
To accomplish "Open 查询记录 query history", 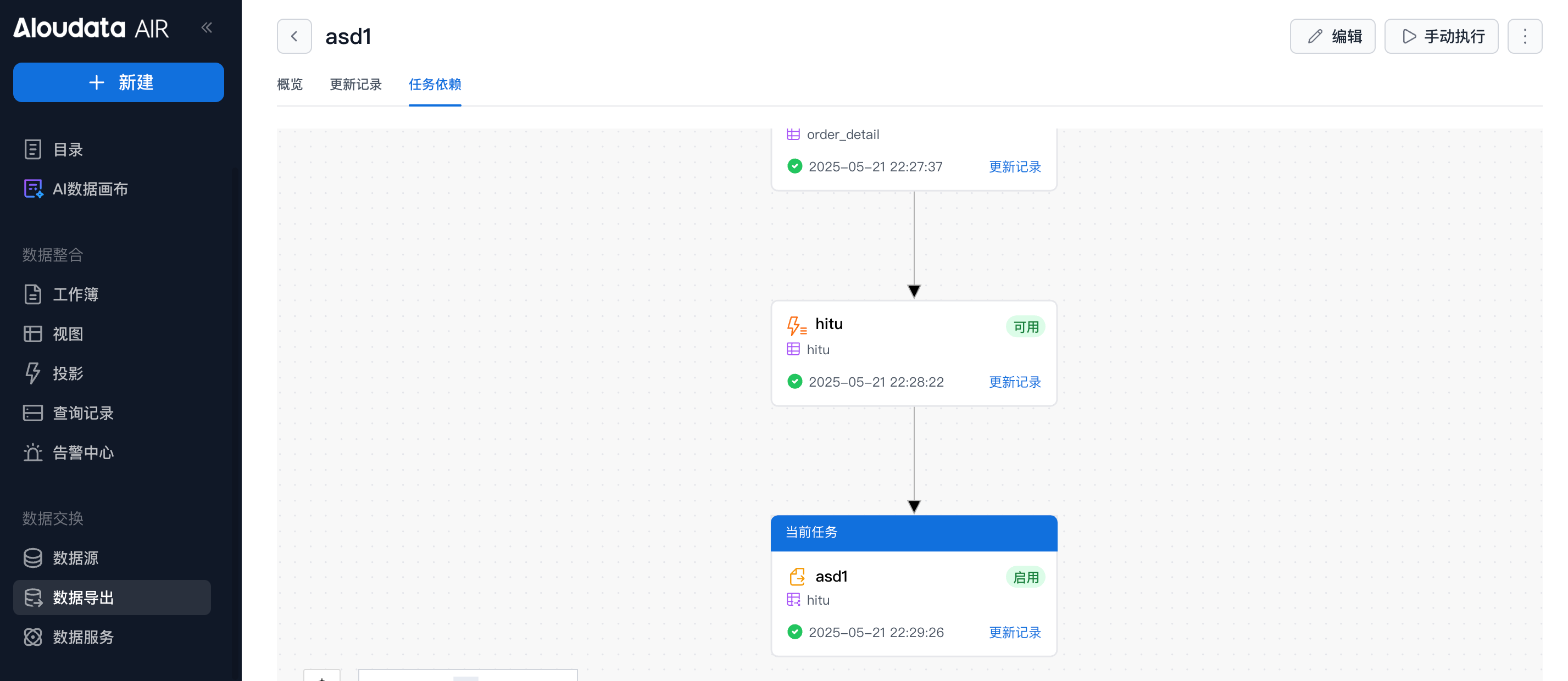I will point(83,413).
